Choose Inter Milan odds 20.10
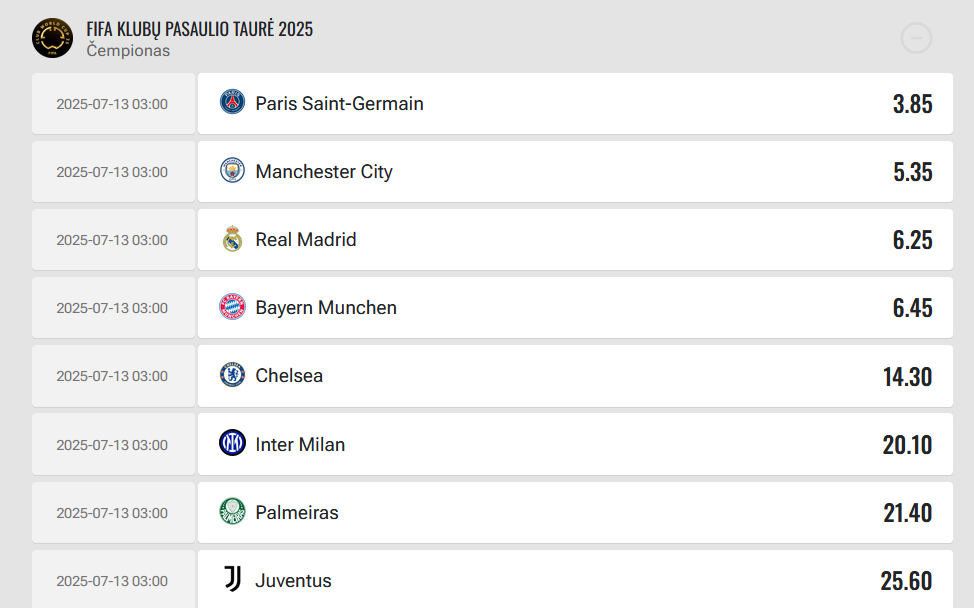This screenshot has width=974, height=608. (x=908, y=445)
